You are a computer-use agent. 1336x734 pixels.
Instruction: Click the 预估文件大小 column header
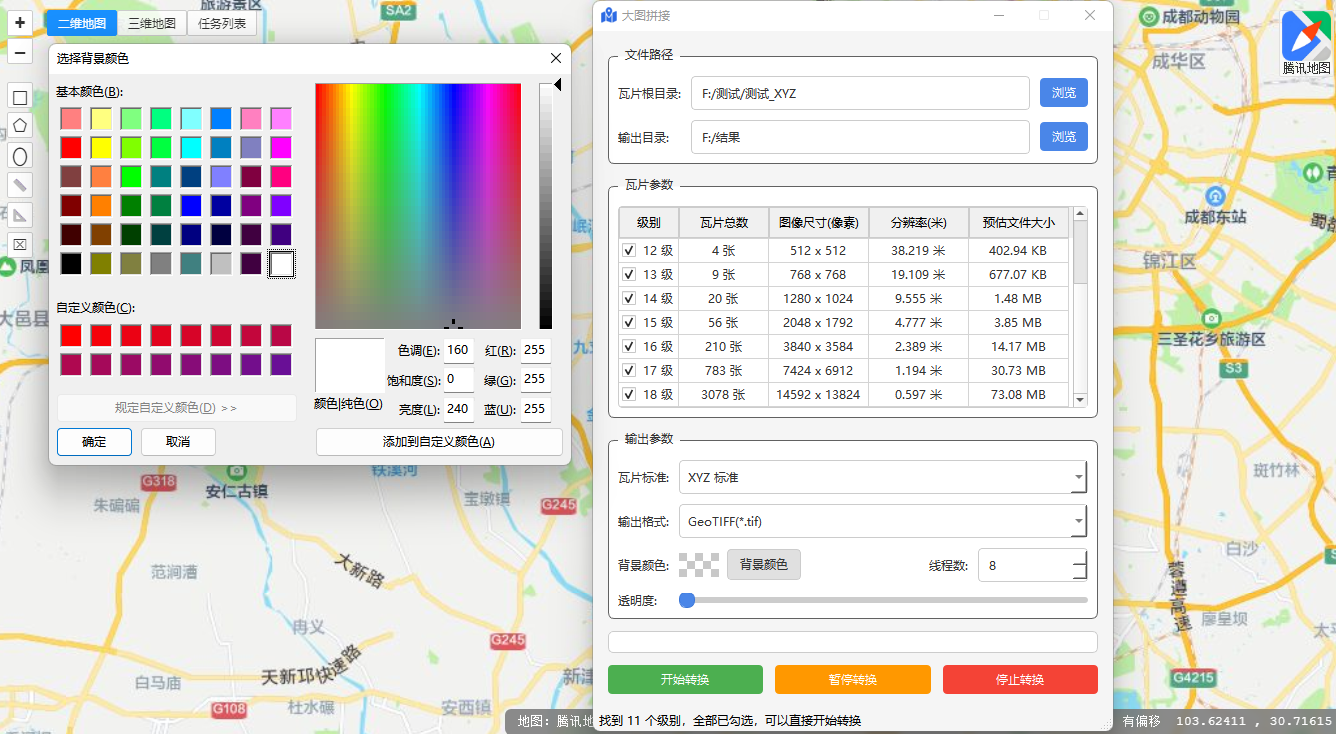coord(1019,223)
